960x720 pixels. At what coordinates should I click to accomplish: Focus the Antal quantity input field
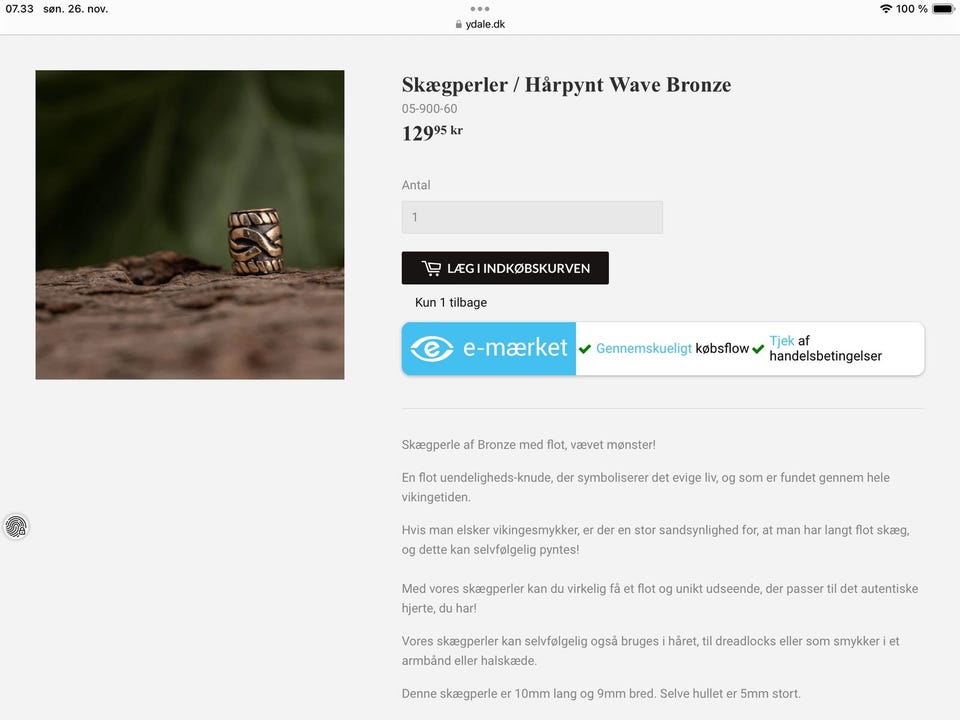click(532, 217)
